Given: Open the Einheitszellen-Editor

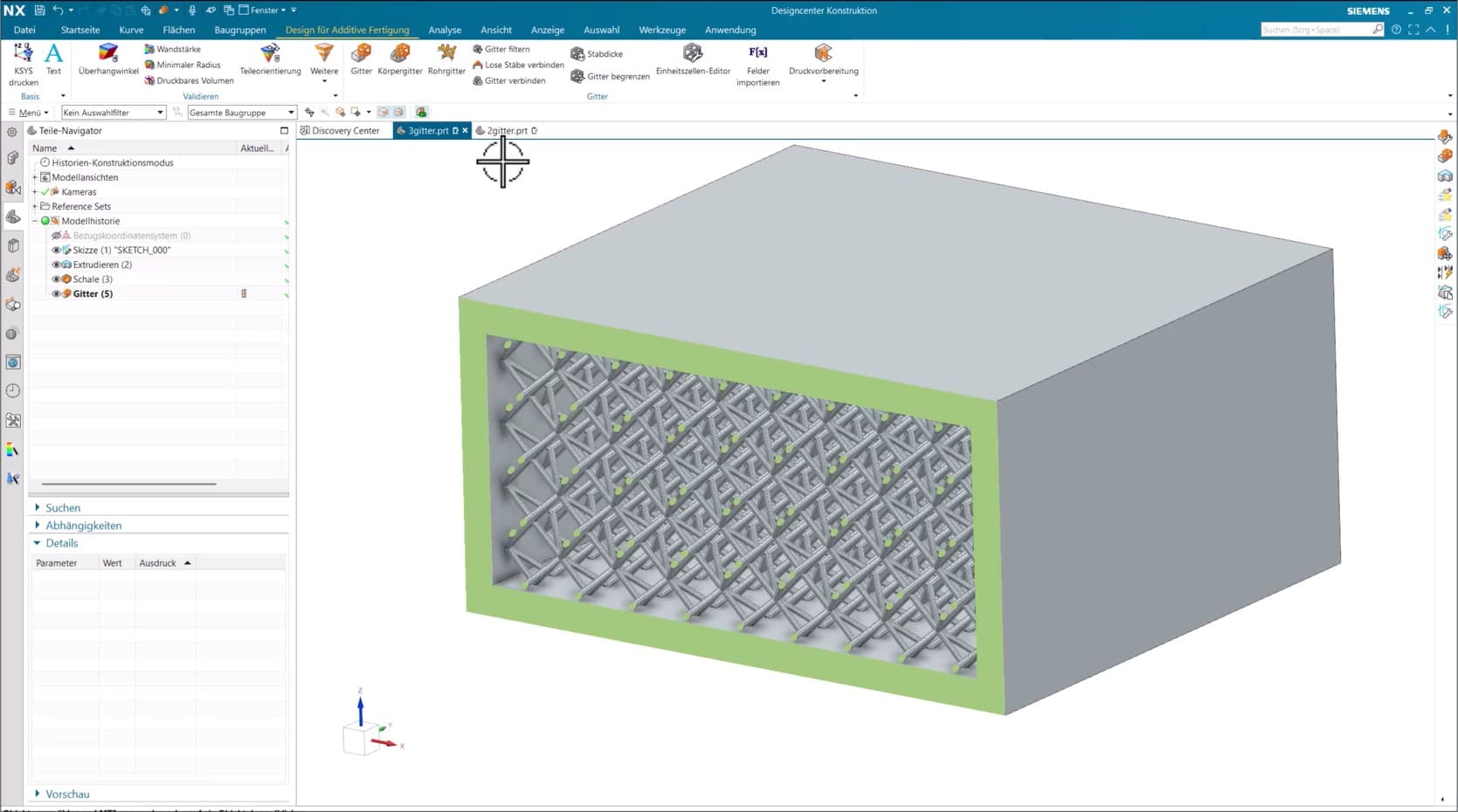Looking at the screenshot, I should click(x=693, y=54).
